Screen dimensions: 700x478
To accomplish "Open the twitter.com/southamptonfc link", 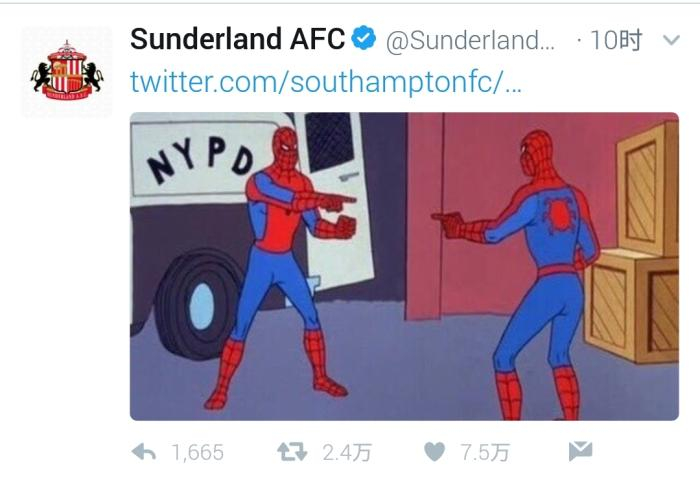I will pos(325,82).
